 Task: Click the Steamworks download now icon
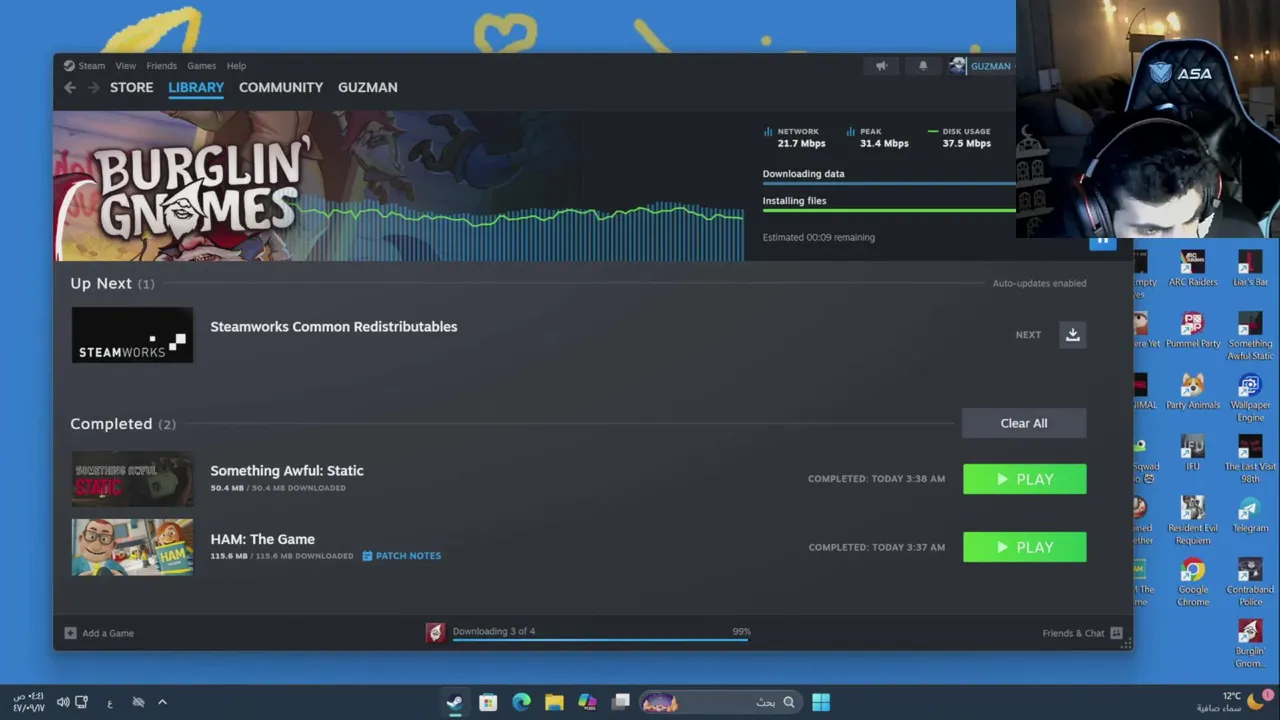pos(1072,335)
